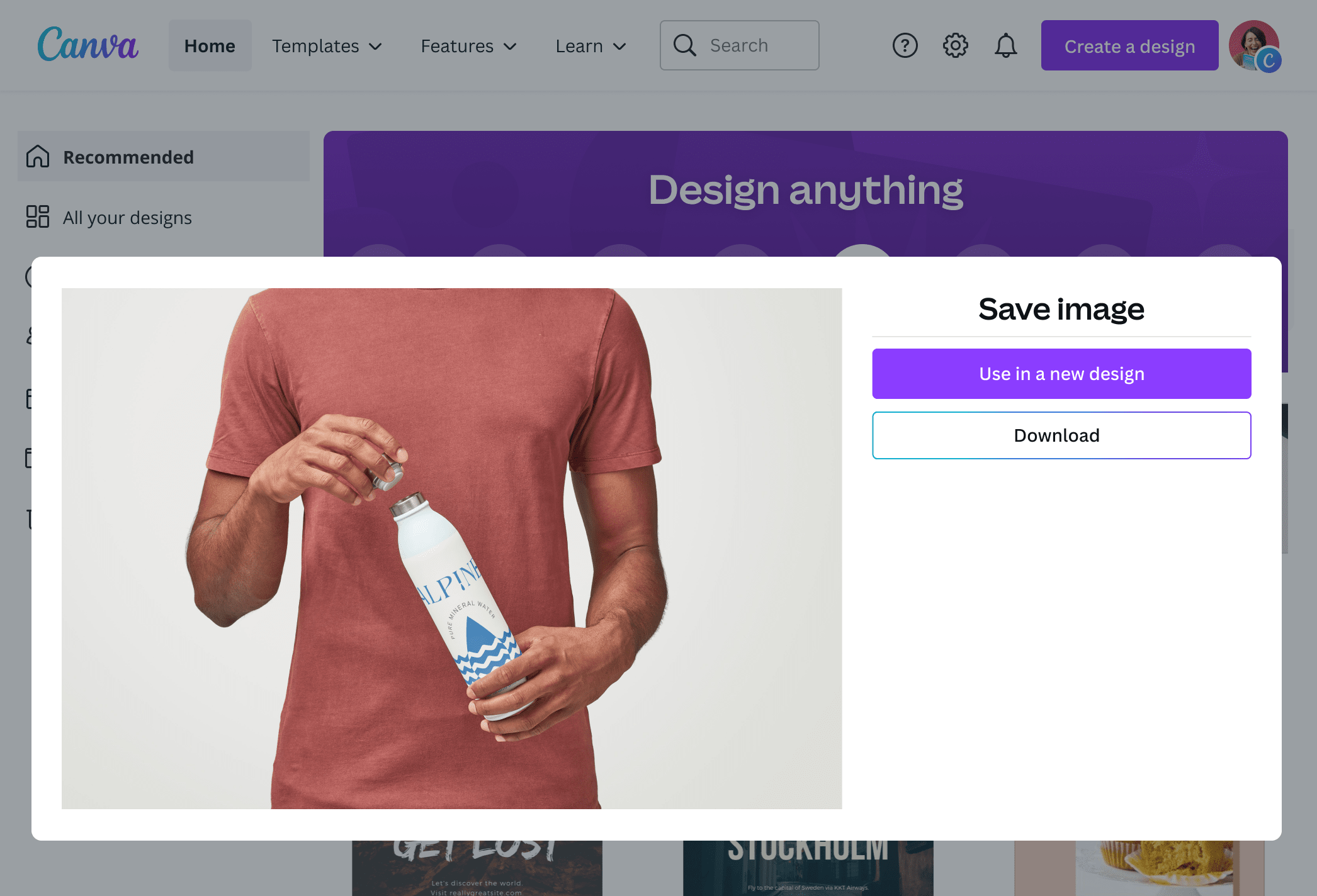Open the Learn dropdown menu
This screenshot has width=1317, height=896.
click(590, 45)
